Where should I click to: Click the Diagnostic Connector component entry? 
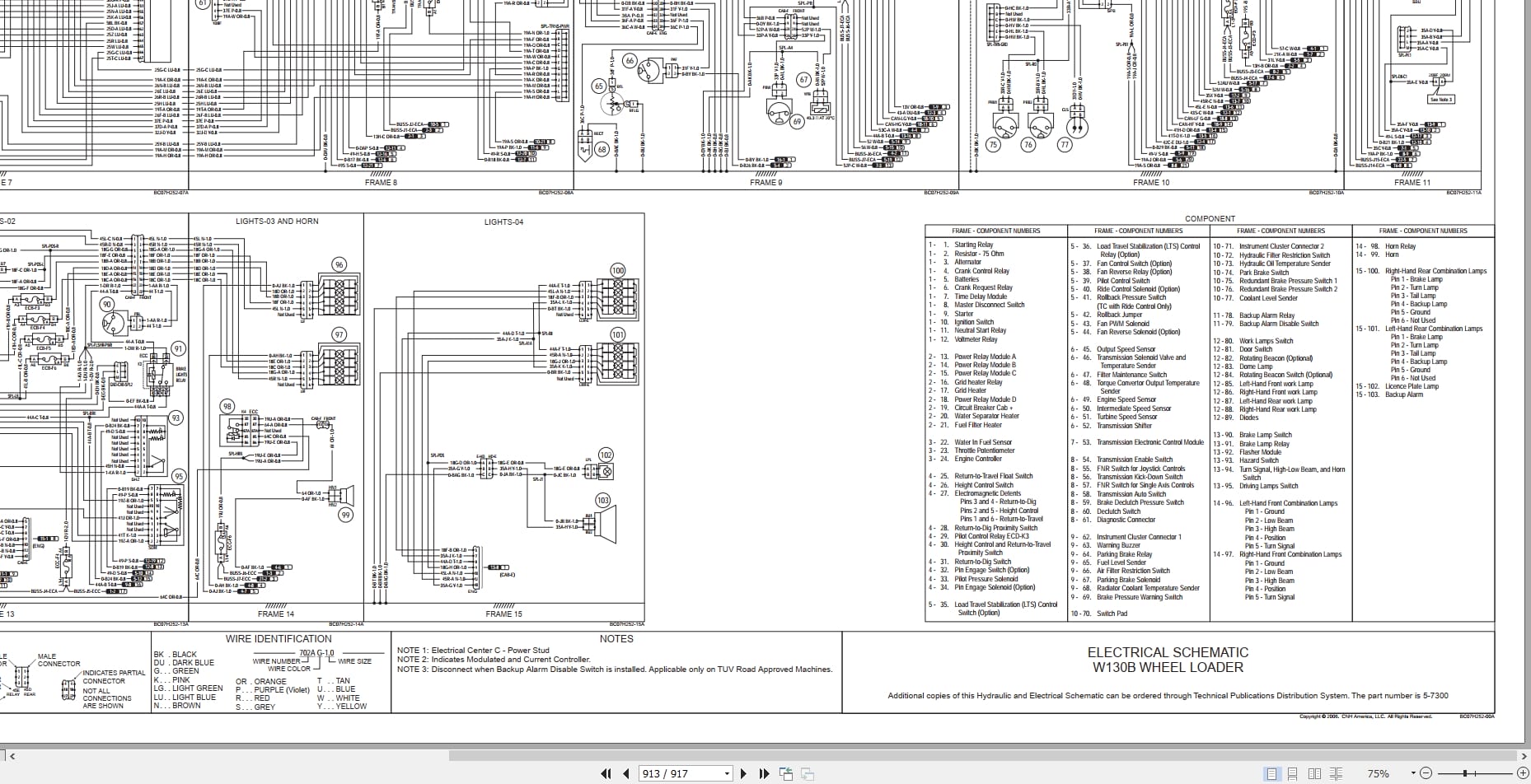pyautogui.click(x=1113, y=520)
